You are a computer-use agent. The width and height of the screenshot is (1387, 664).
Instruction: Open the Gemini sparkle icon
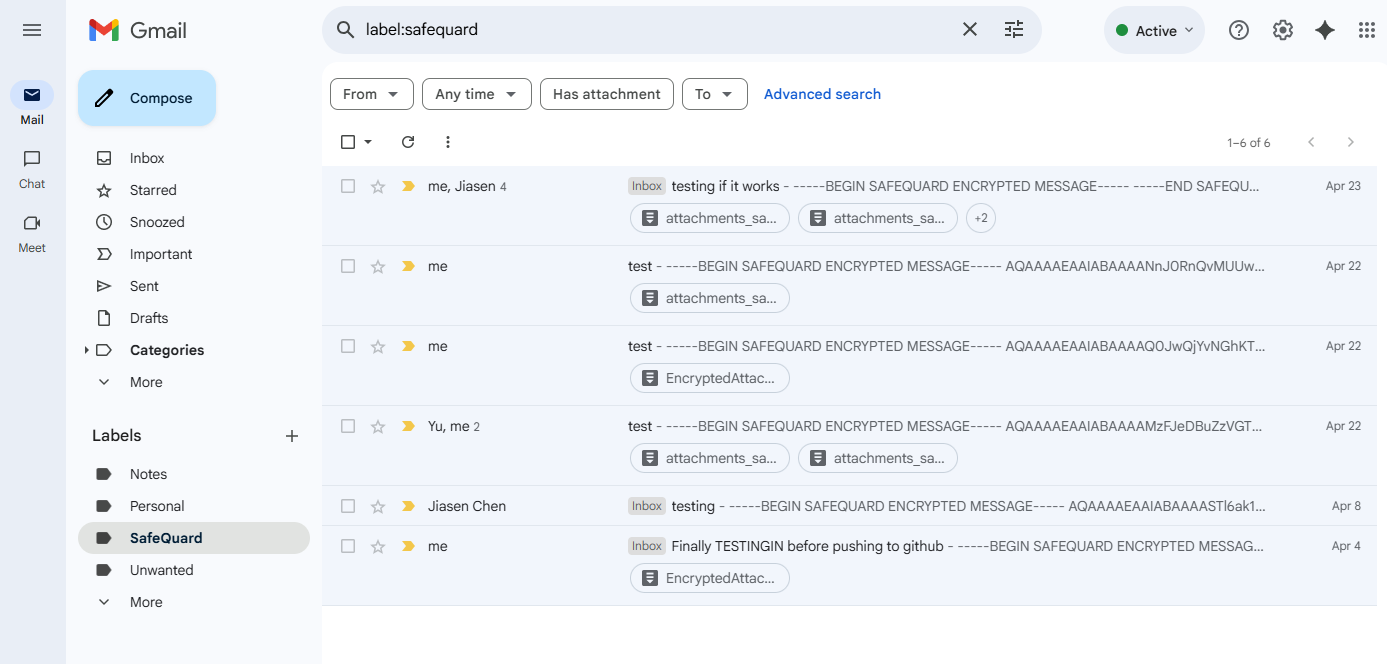coord(1325,30)
